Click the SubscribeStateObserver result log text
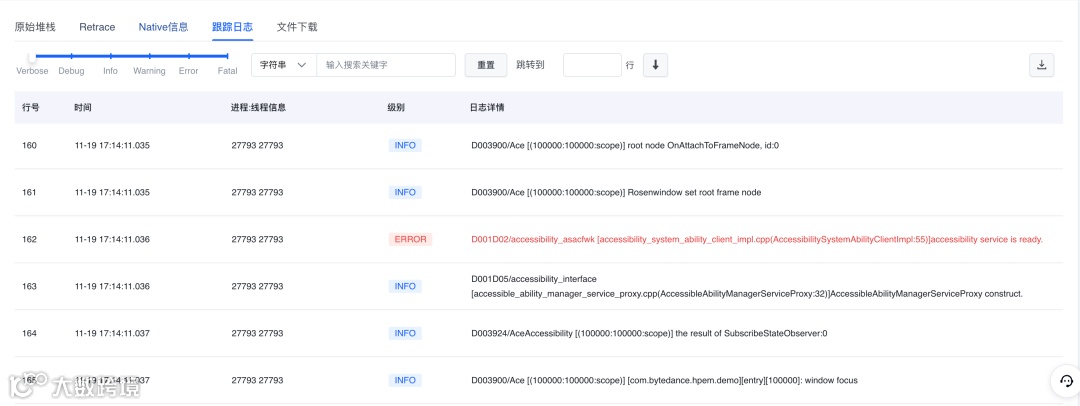Image resolution: width=1080 pixels, height=406 pixels. [649, 333]
